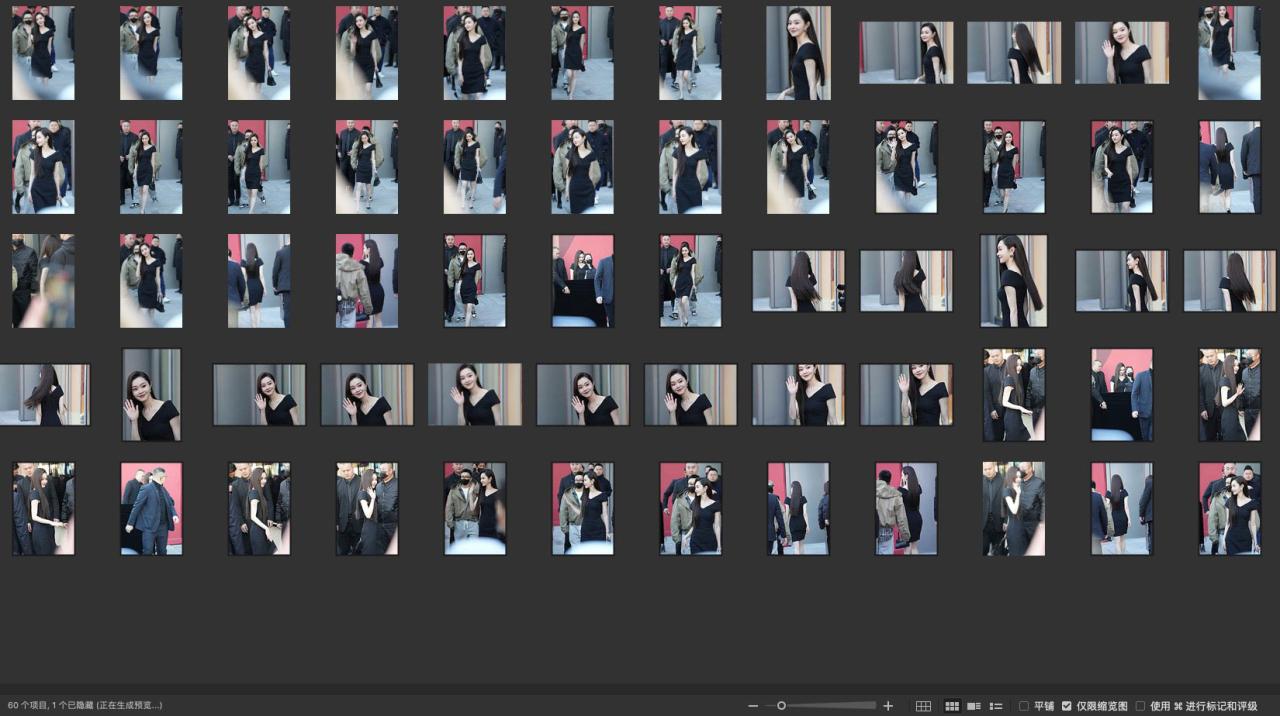1280x716 pixels.
Task: Switch to thumbnails view icon
Action: 952,706
